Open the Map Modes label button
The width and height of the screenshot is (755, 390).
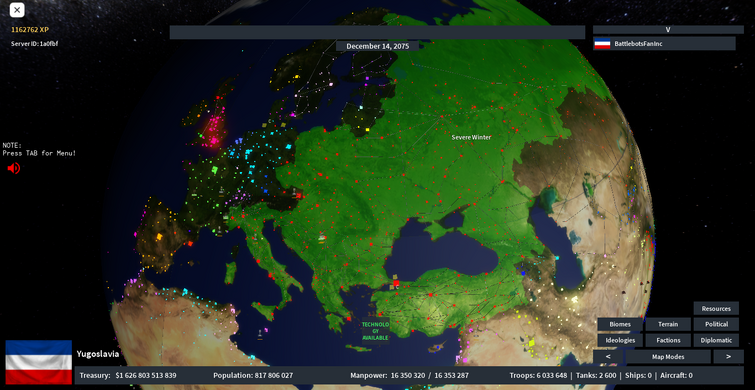(668, 357)
